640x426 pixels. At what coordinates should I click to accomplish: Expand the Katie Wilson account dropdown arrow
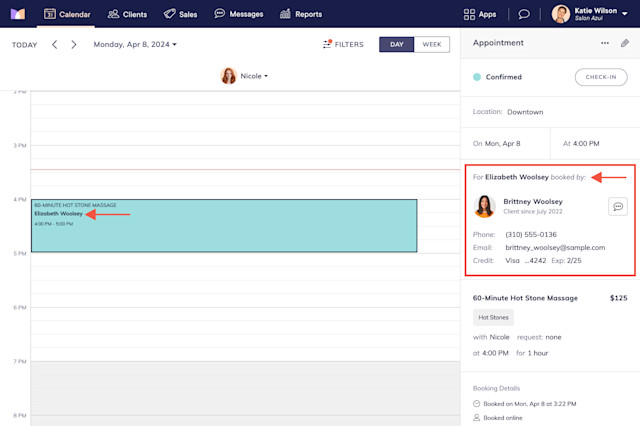point(625,13)
